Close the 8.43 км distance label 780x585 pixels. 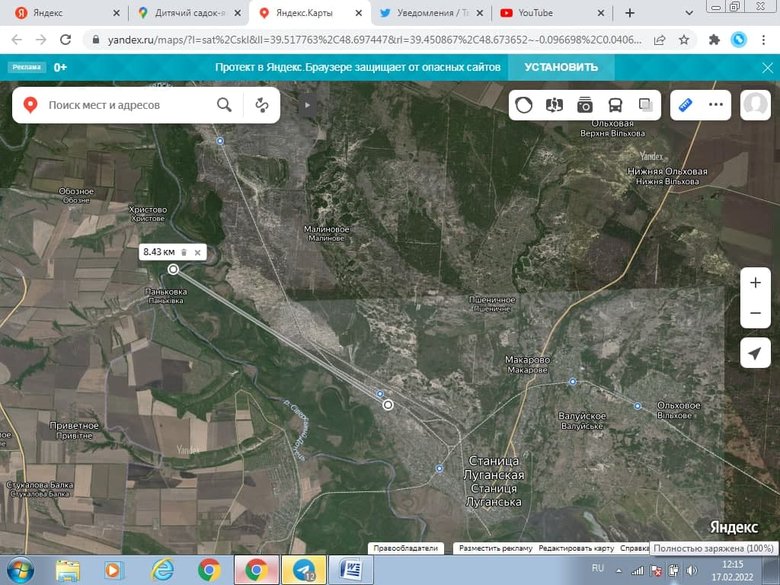pos(198,252)
